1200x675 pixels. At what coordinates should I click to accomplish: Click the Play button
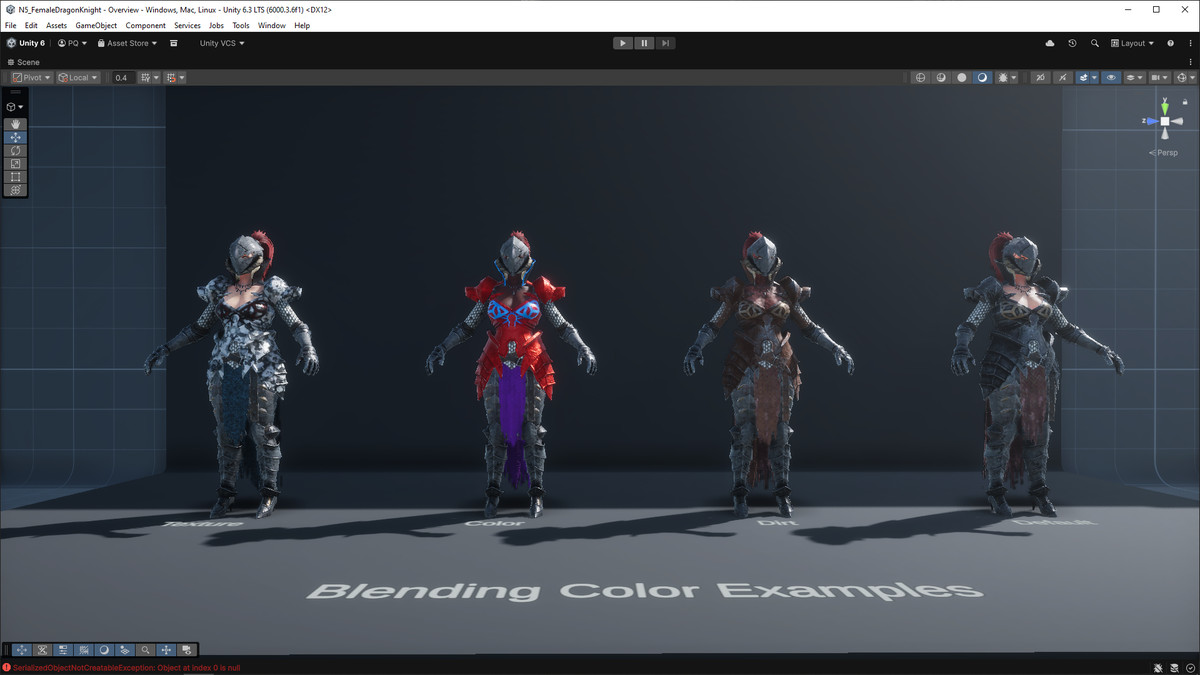[x=622, y=43]
